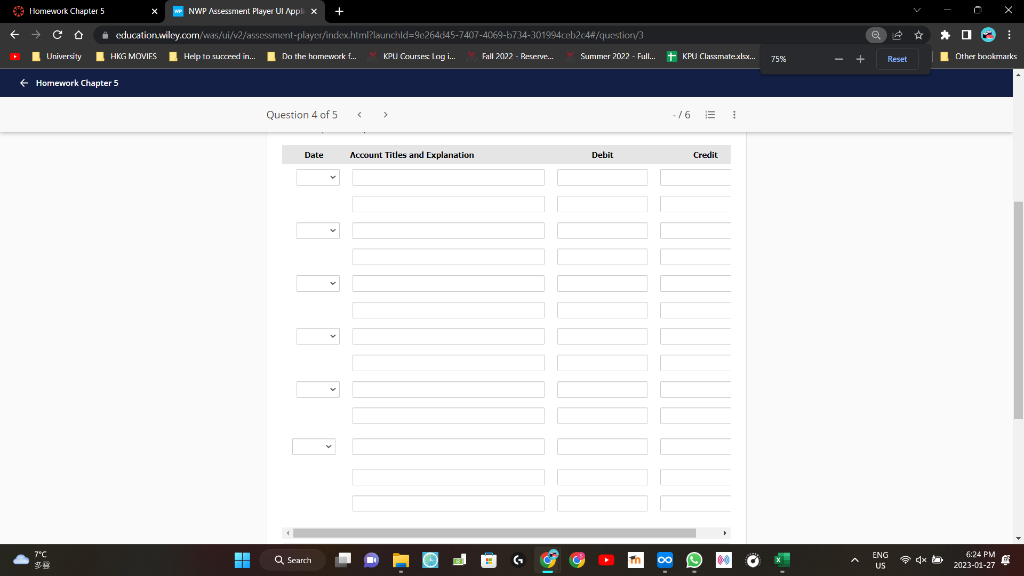Open 'Help to succeed in...' bookmark folder

click(x=212, y=56)
